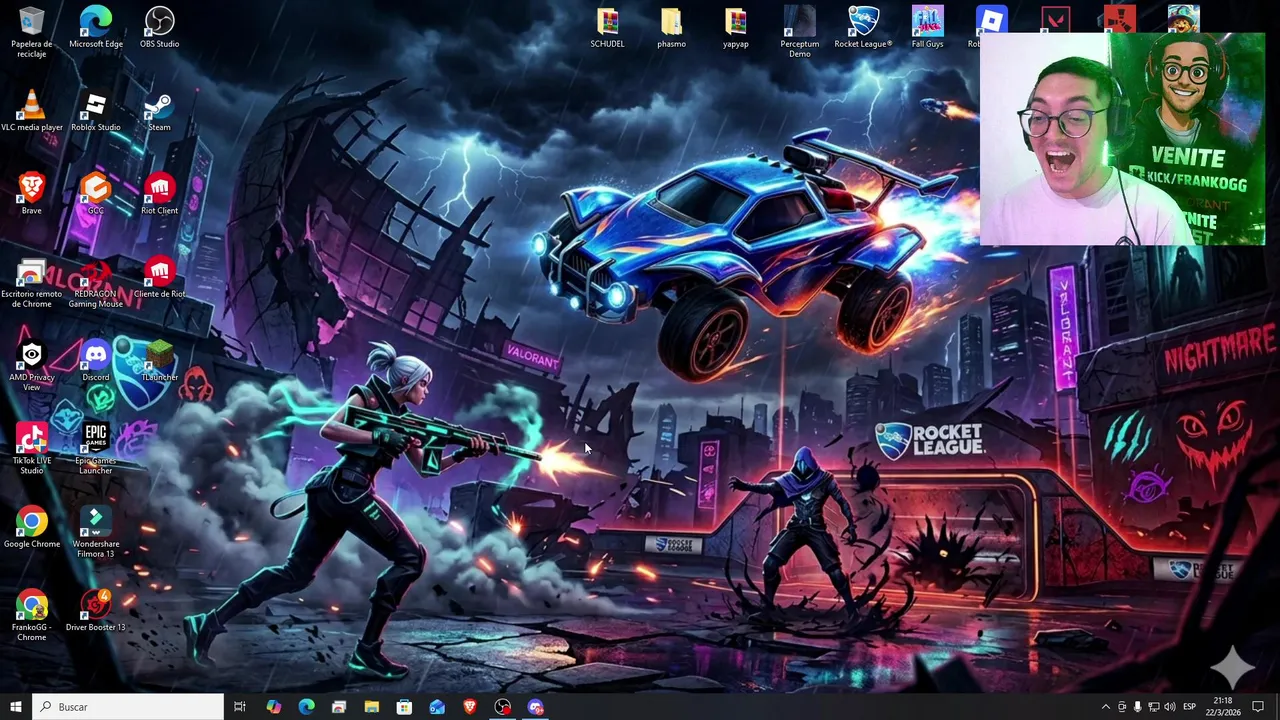This screenshot has height=720, width=1280.
Task: Open the Windows Start menu
Action: point(15,707)
